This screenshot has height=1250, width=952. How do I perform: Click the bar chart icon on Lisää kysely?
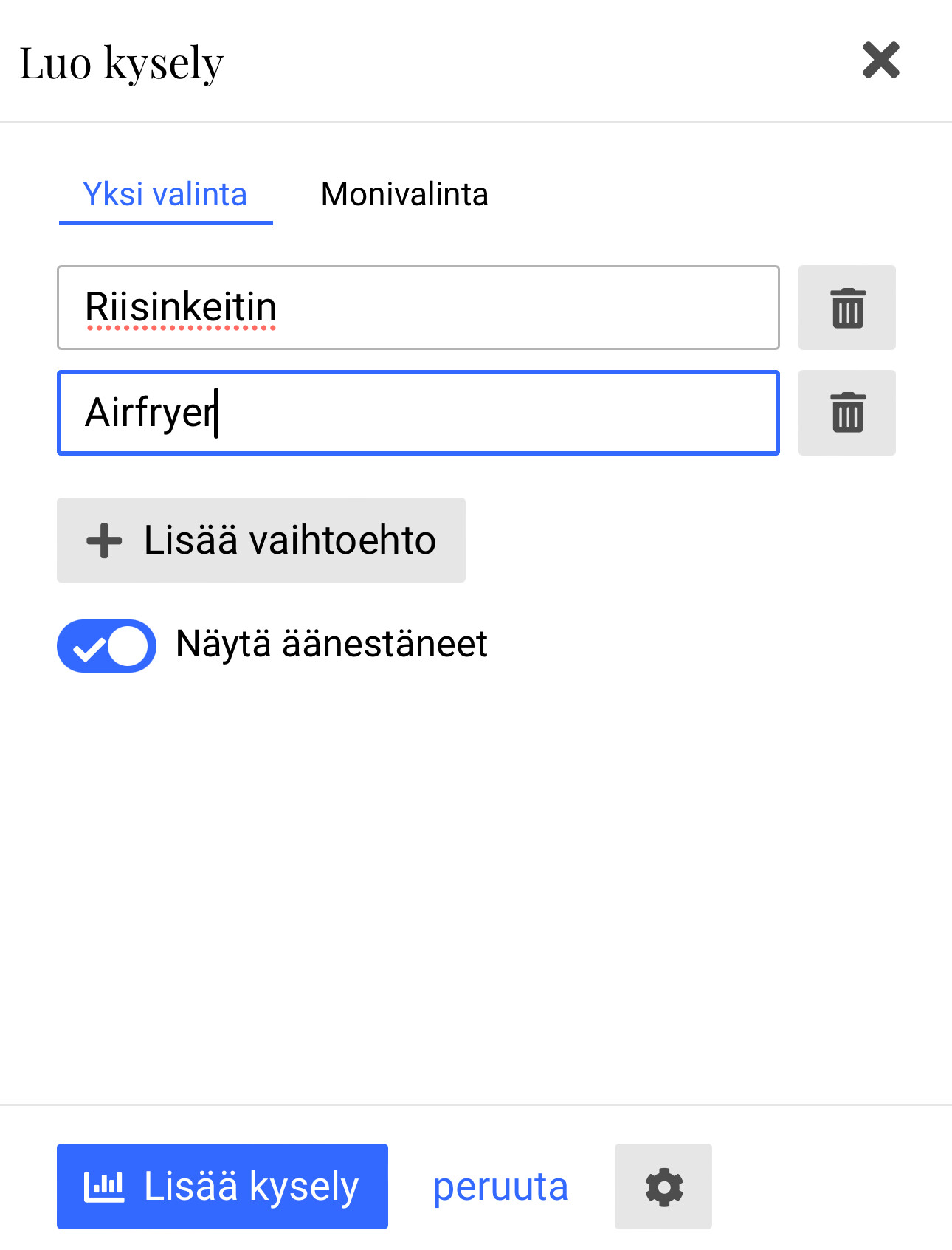(x=104, y=1187)
